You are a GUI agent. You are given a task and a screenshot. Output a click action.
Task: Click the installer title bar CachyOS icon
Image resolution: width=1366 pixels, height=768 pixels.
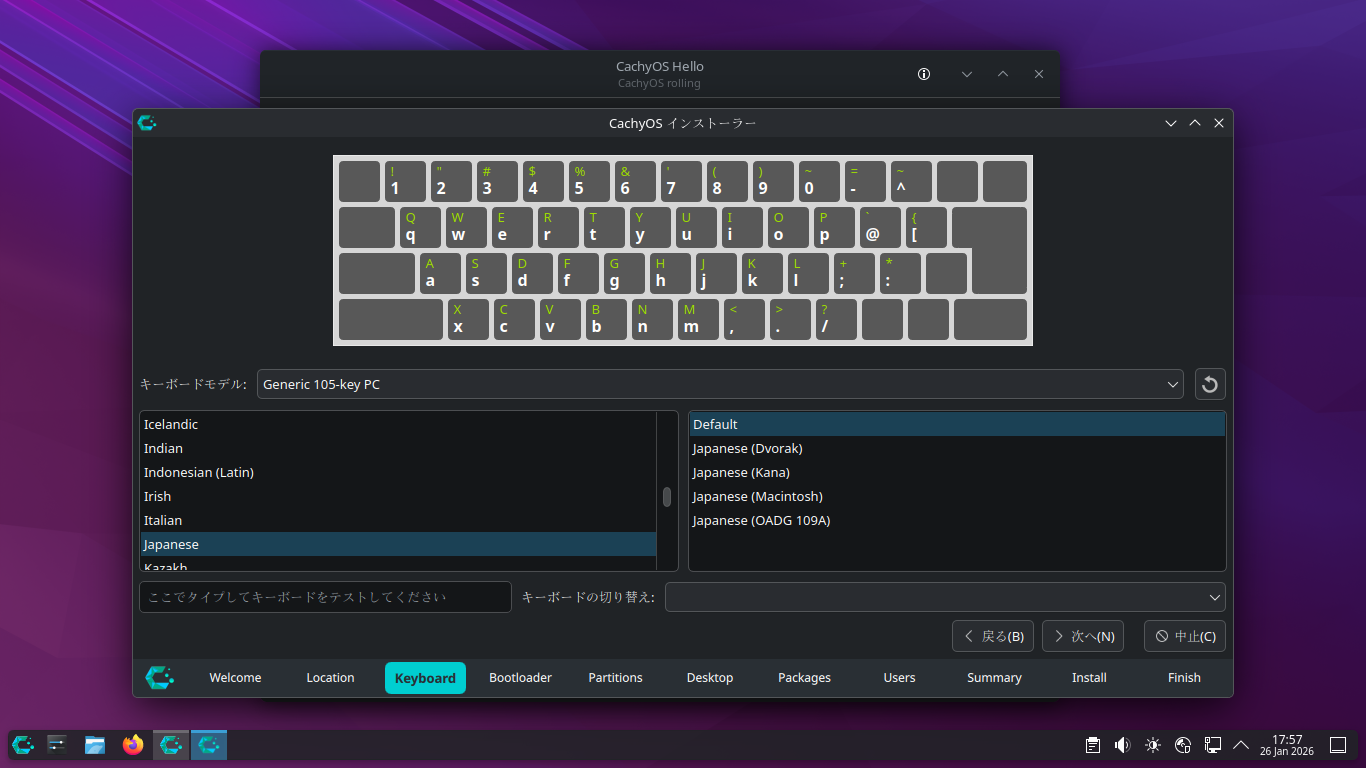pos(147,123)
